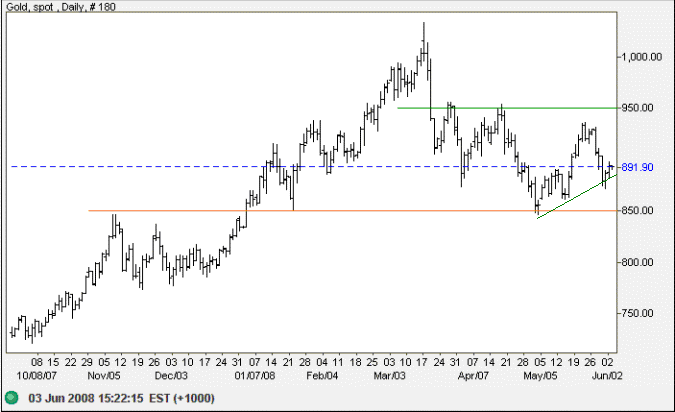Select the orange 850 support line
Image resolution: width=675 pixels, height=412 pixels.
(353, 211)
